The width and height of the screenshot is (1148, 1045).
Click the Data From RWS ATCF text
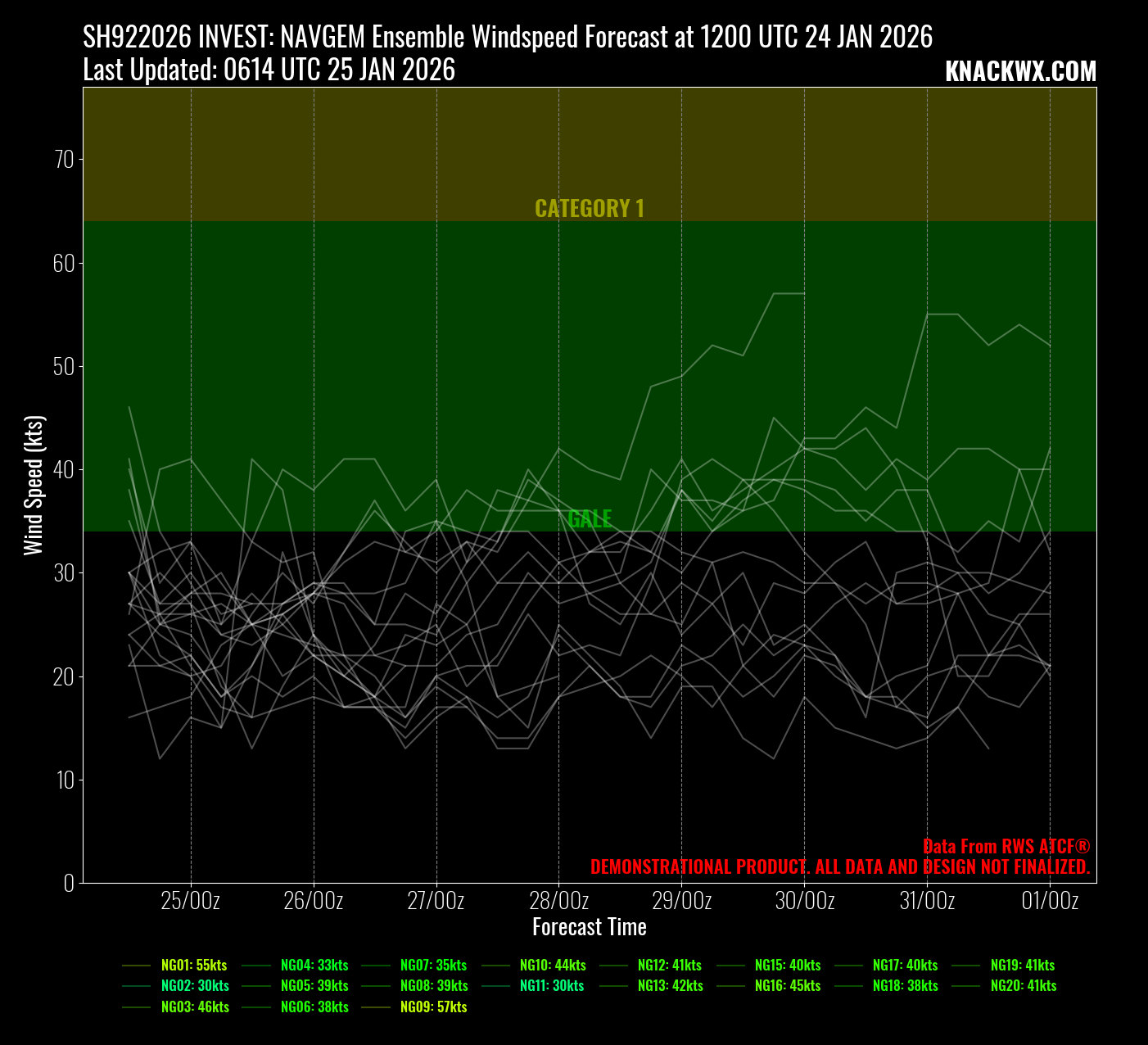coord(1006,847)
